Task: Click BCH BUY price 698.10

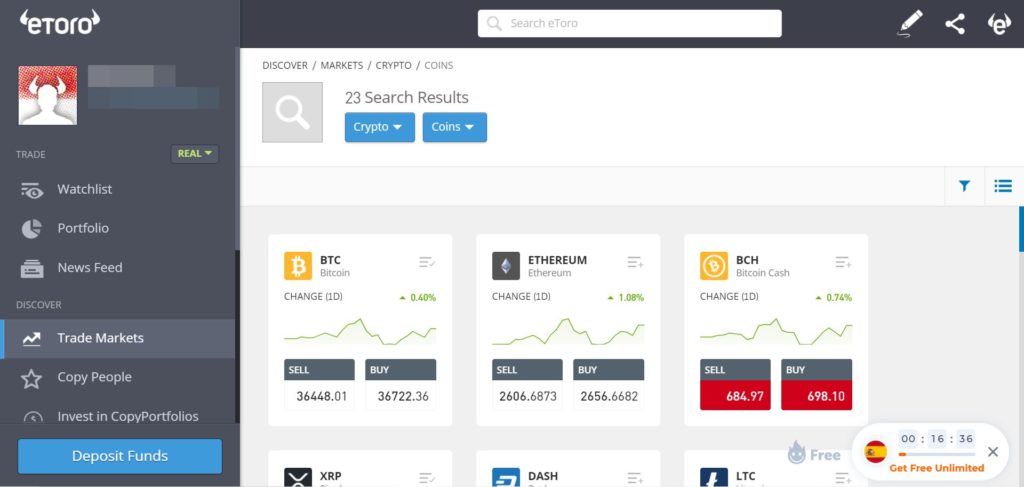Action: point(816,396)
